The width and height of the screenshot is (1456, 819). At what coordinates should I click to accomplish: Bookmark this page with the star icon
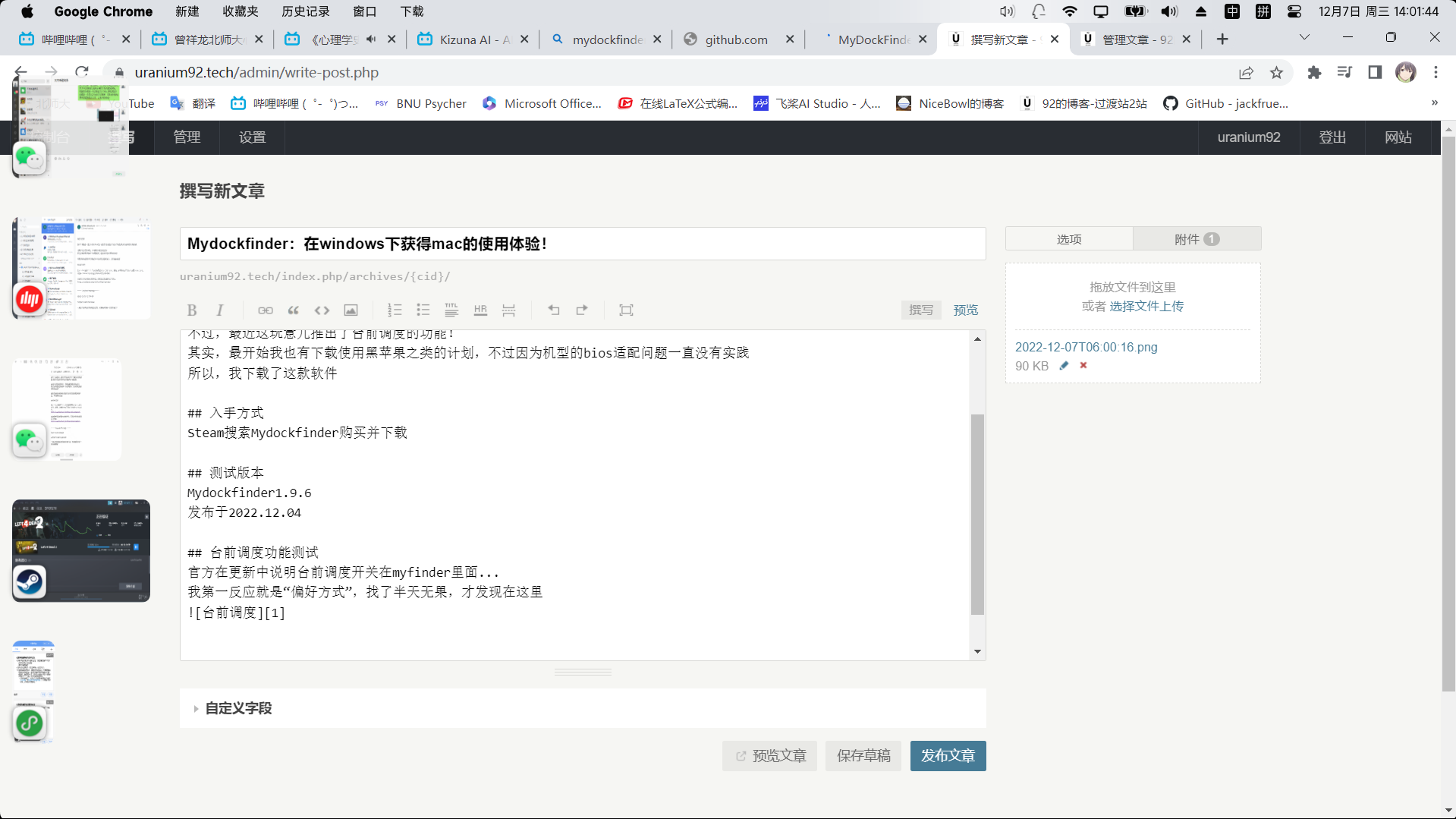pos(1276,73)
